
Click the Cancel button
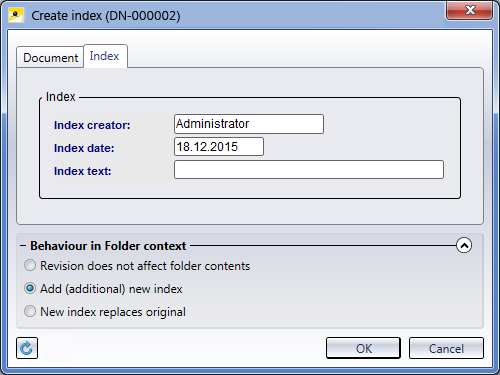tap(446, 348)
